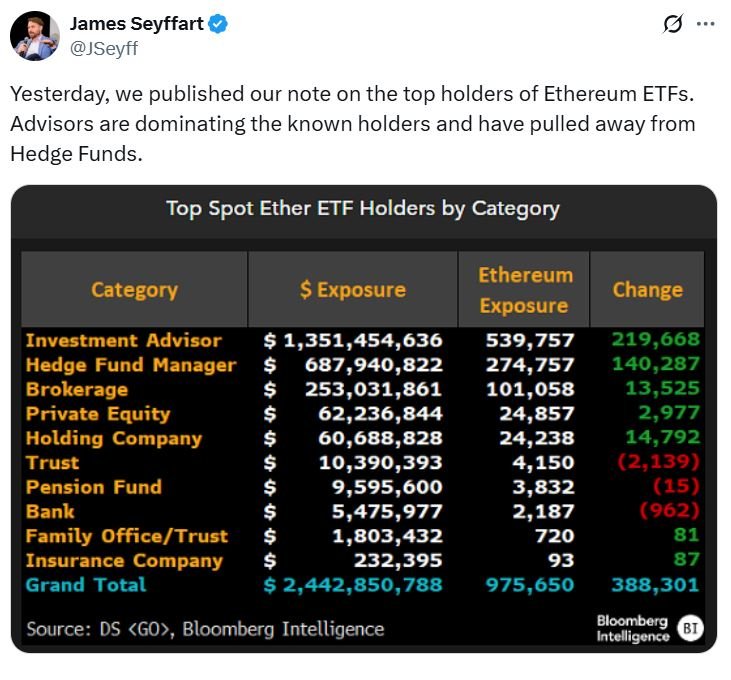Open the James Seyffart display name link
This screenshot has width=731, height=680.
coord(136,23)
